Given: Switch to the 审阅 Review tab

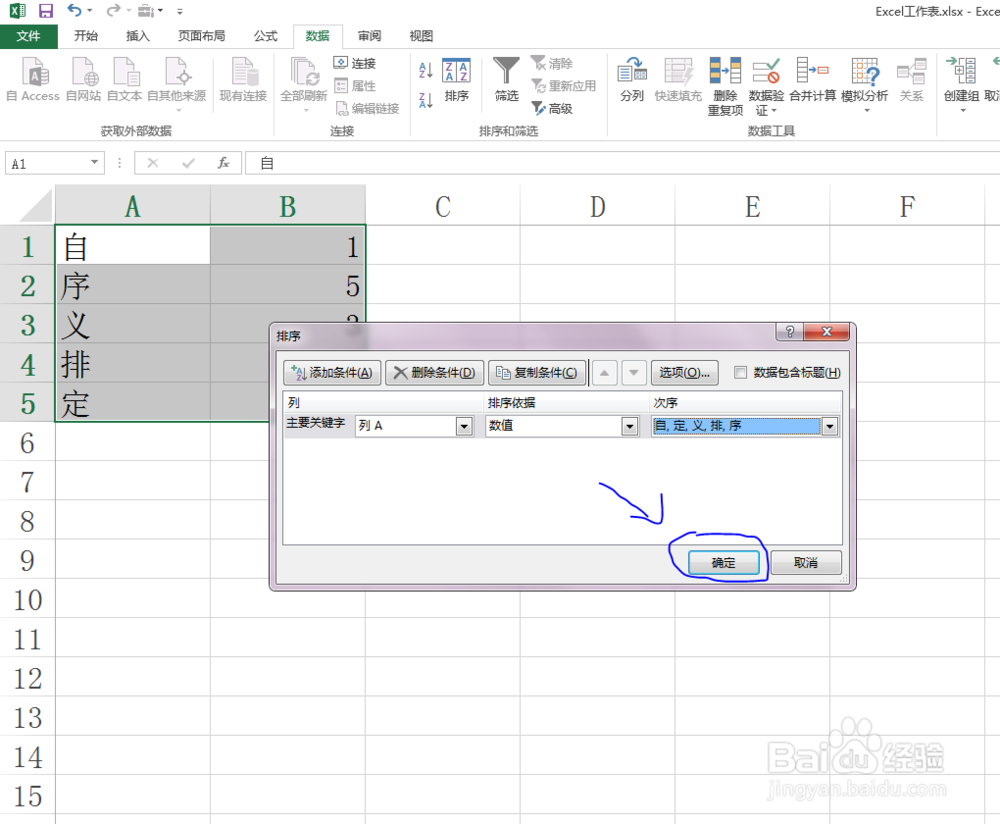Looking at the screenshot, I should click(369, 36).
